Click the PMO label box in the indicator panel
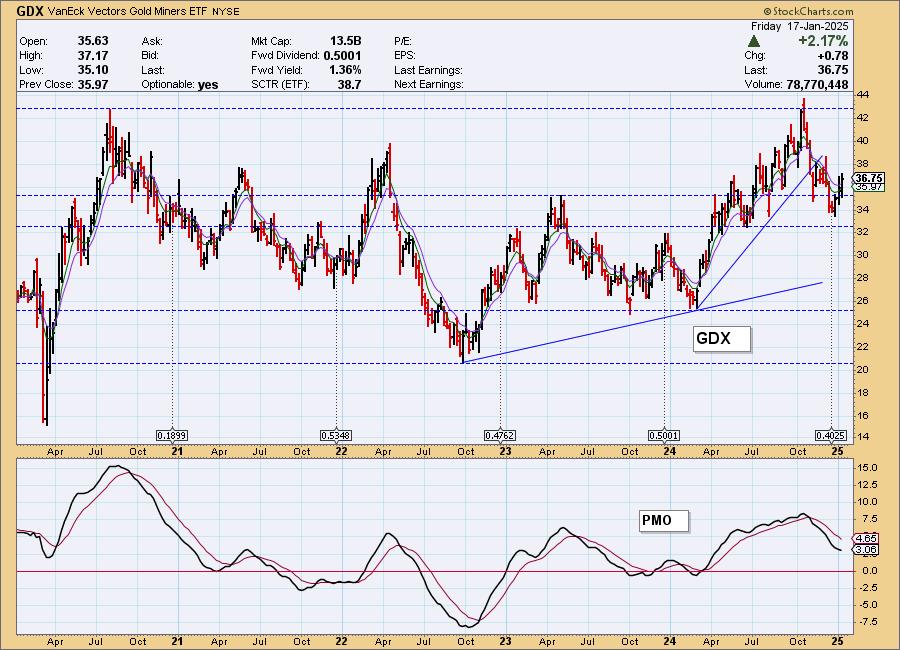The image size is (900, 650). pyautogui.click(x=664, y=521)
